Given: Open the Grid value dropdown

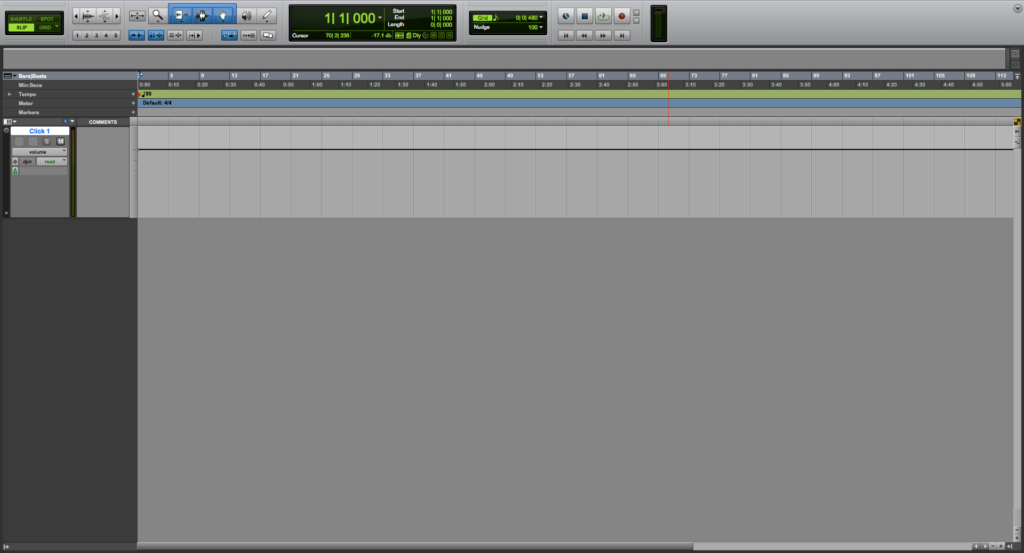Looking at the screenshot, I should coord(541,18).
